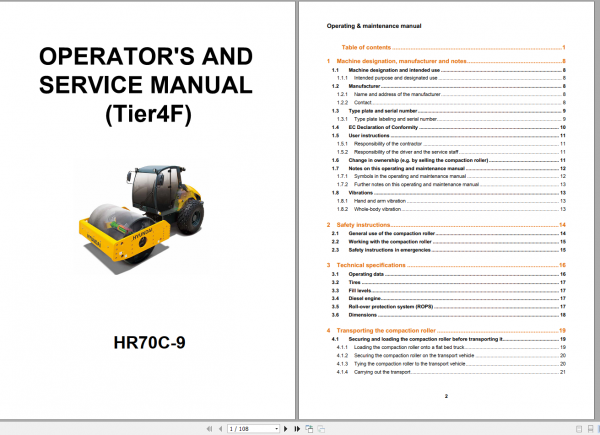The height and width of the screenshot is (435, 600).
Task: Go to 'Working with the compaction roller'
Action: [449, 242]
